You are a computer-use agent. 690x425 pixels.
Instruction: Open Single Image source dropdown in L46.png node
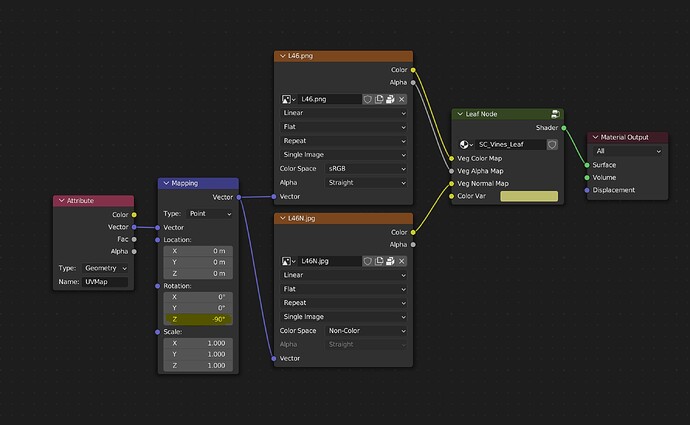tap(344, 155)
